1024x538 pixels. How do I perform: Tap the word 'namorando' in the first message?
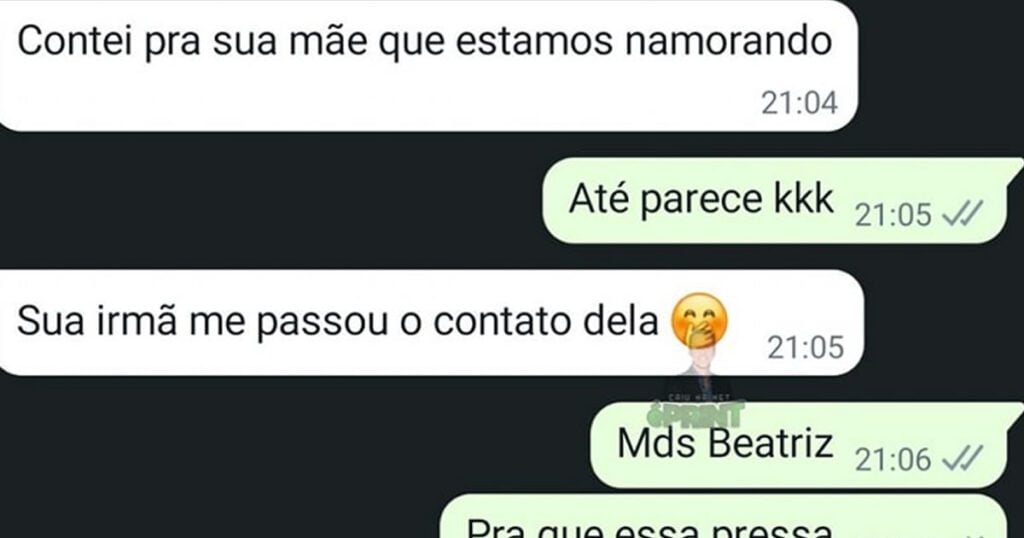click(x=728, y=42)
